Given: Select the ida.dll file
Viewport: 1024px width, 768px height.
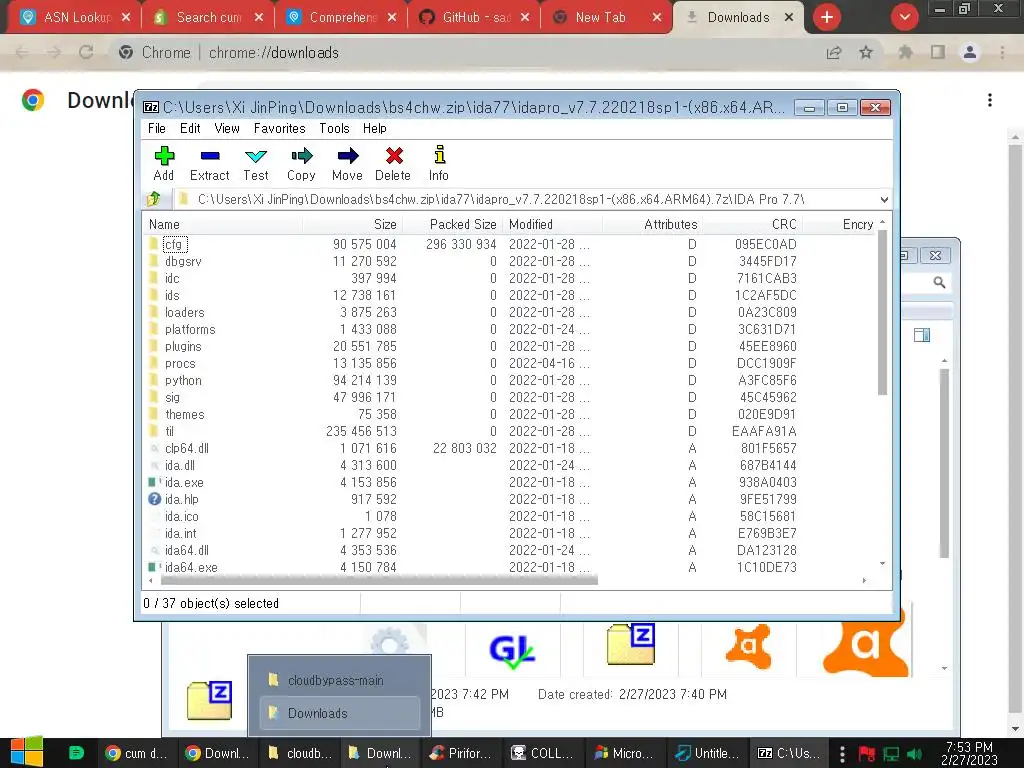Looking at the screenshot, I should coord(180,465).
